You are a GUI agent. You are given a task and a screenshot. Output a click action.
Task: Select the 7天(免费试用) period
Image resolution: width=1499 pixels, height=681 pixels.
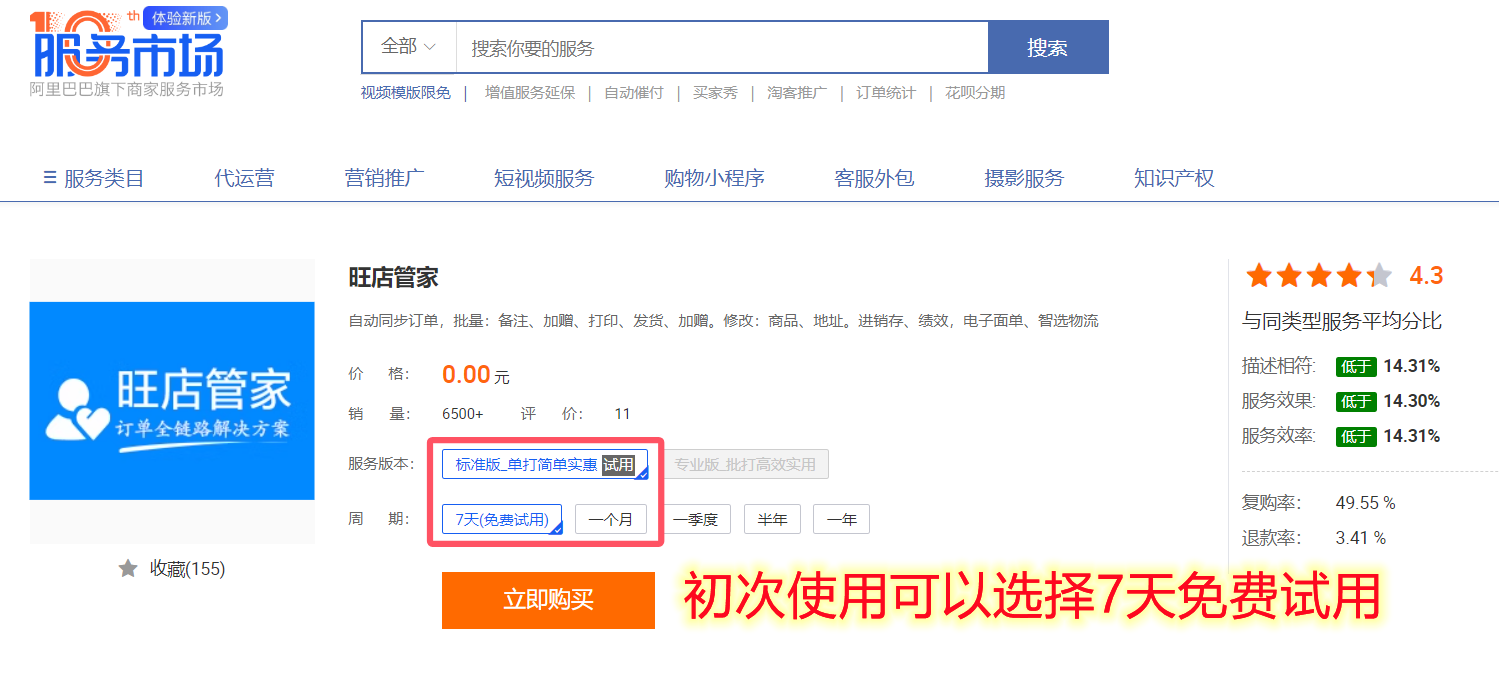coord(502,519)
